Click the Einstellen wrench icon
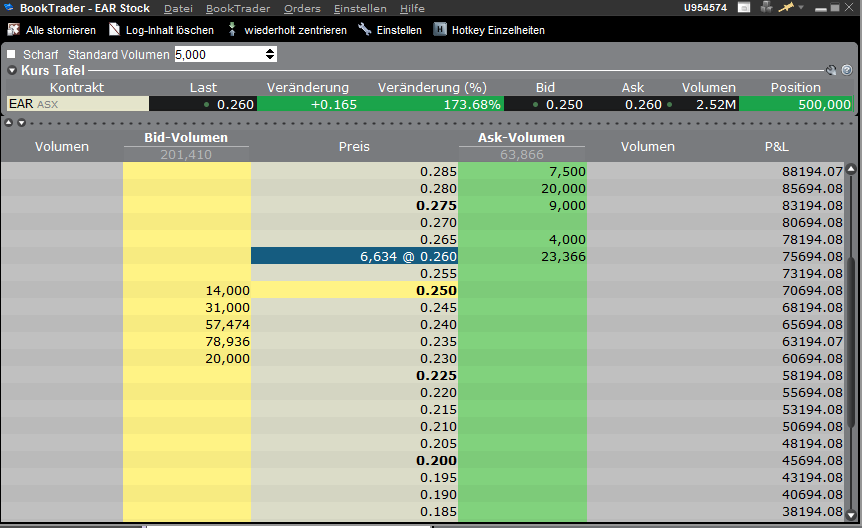The width and height of the screenshot is (862, 528). coord(365,30)
